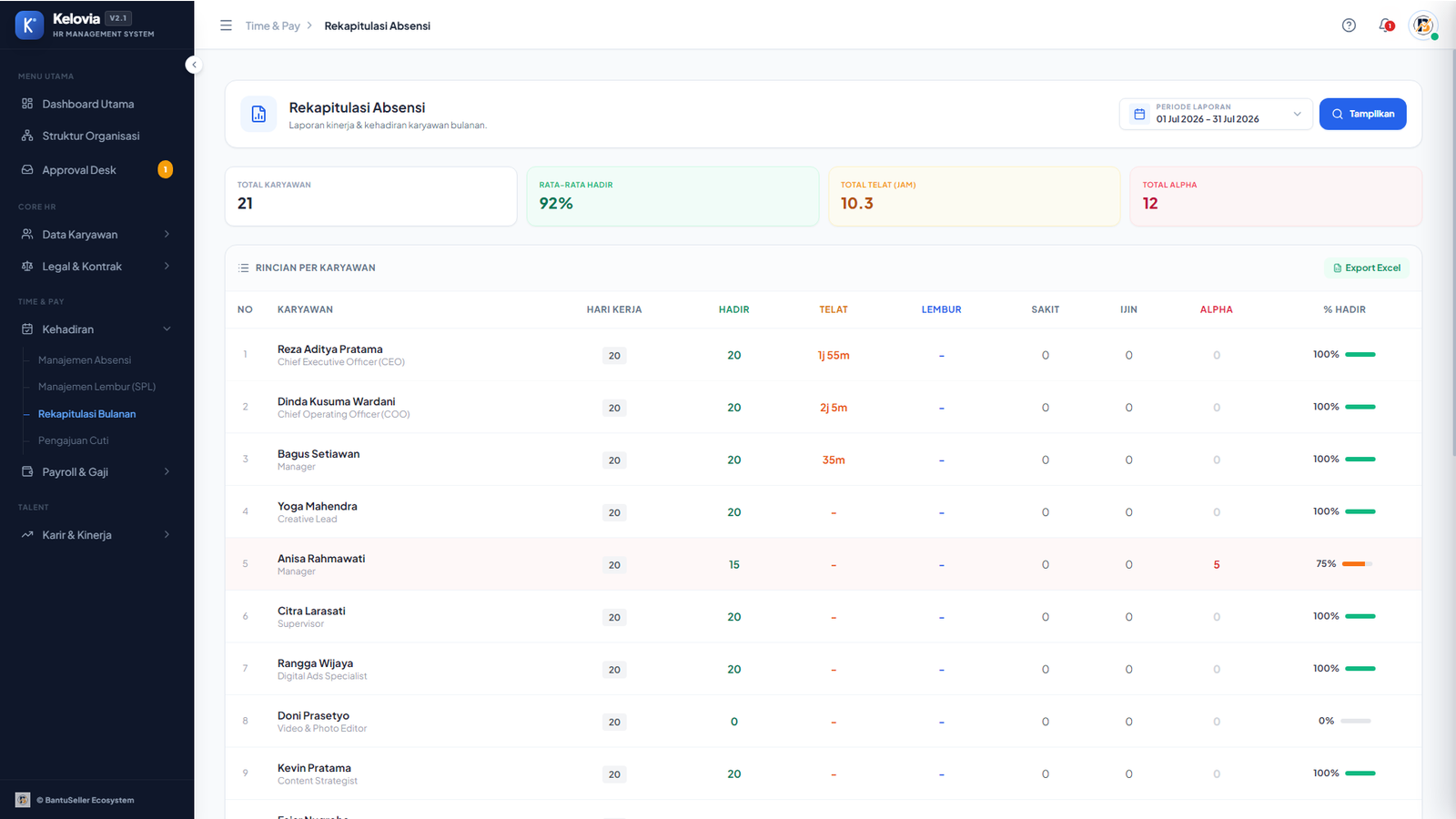Click the Struktur Organisasi hierarchy icon
The height and width of the screenshot is (819, 1456).
click(27, 136)
